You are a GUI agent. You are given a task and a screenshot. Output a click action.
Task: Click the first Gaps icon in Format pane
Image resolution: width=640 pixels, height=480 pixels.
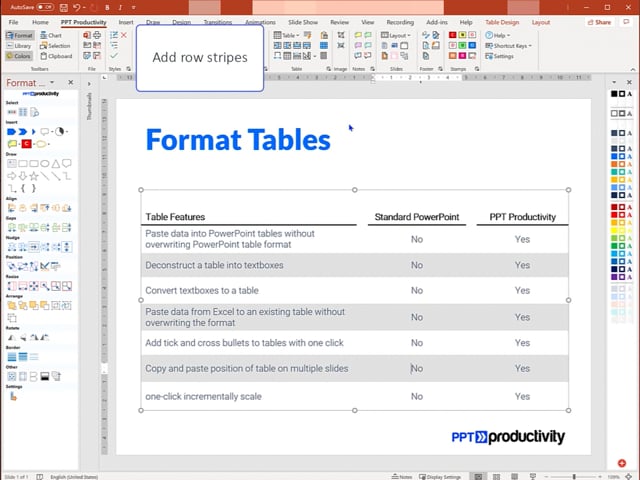pos(11,227)
